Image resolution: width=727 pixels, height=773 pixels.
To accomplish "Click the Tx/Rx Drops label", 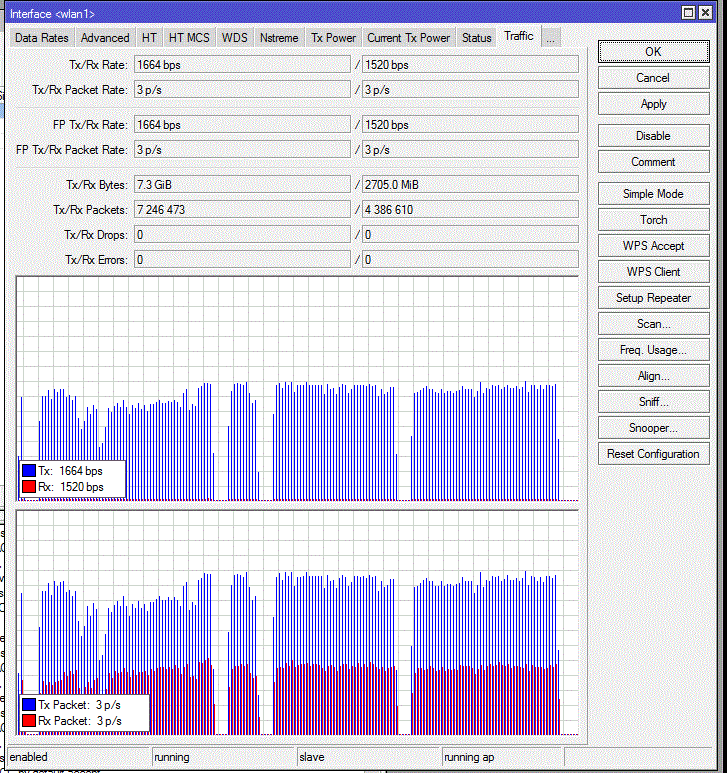I will pos(96,235).
